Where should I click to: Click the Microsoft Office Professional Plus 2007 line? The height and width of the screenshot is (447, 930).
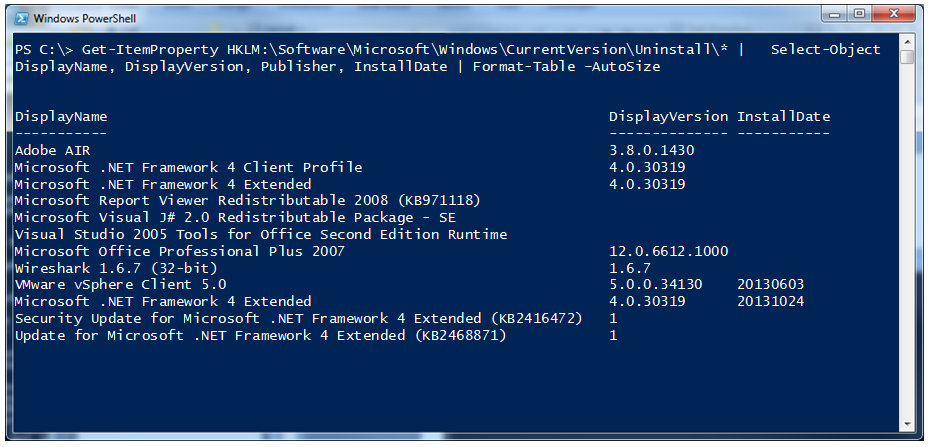179,251
